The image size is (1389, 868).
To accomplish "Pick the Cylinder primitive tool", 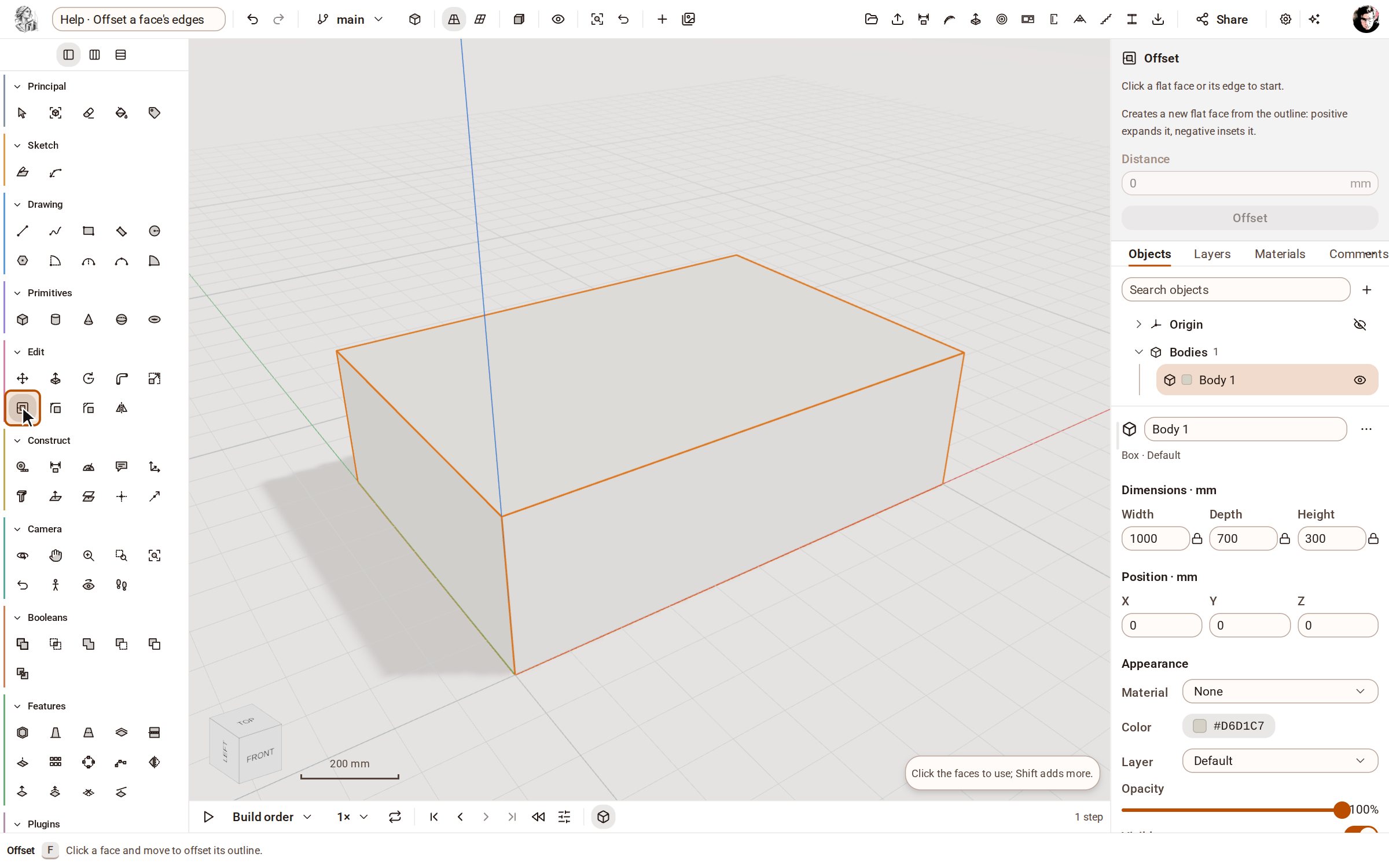I will 56,319.
